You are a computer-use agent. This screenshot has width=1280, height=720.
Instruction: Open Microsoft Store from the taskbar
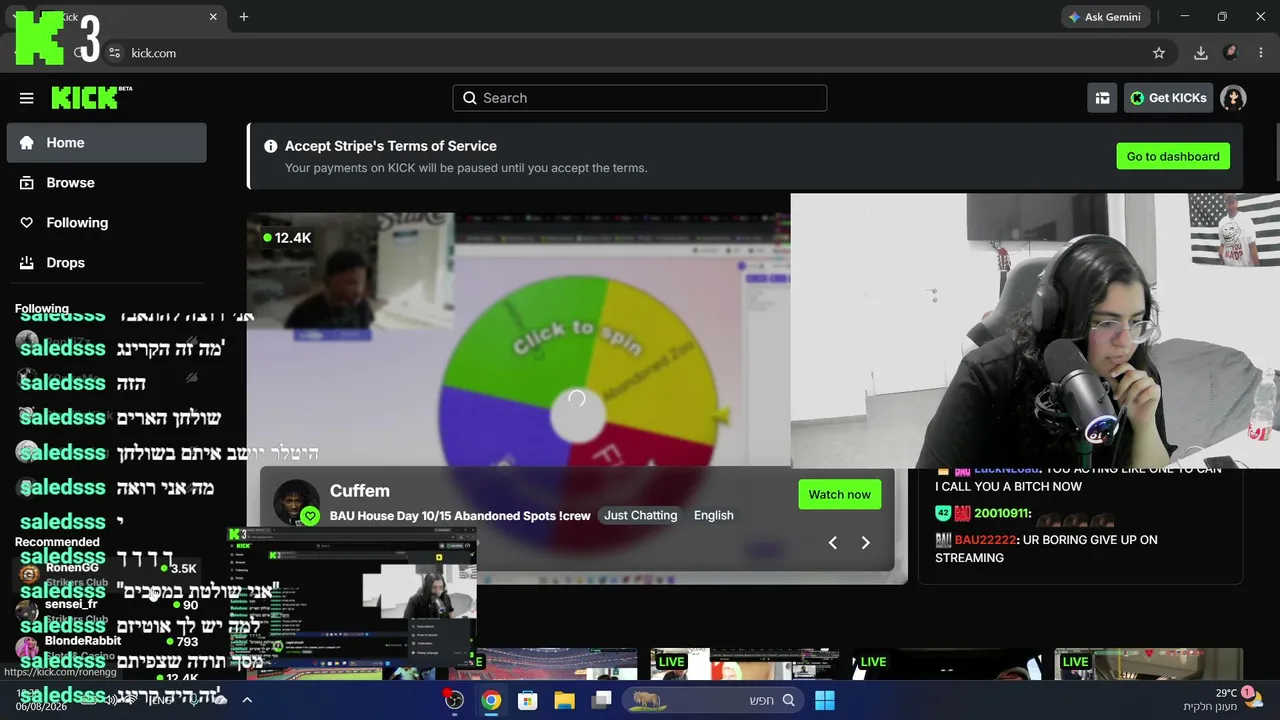coord(528,700)
